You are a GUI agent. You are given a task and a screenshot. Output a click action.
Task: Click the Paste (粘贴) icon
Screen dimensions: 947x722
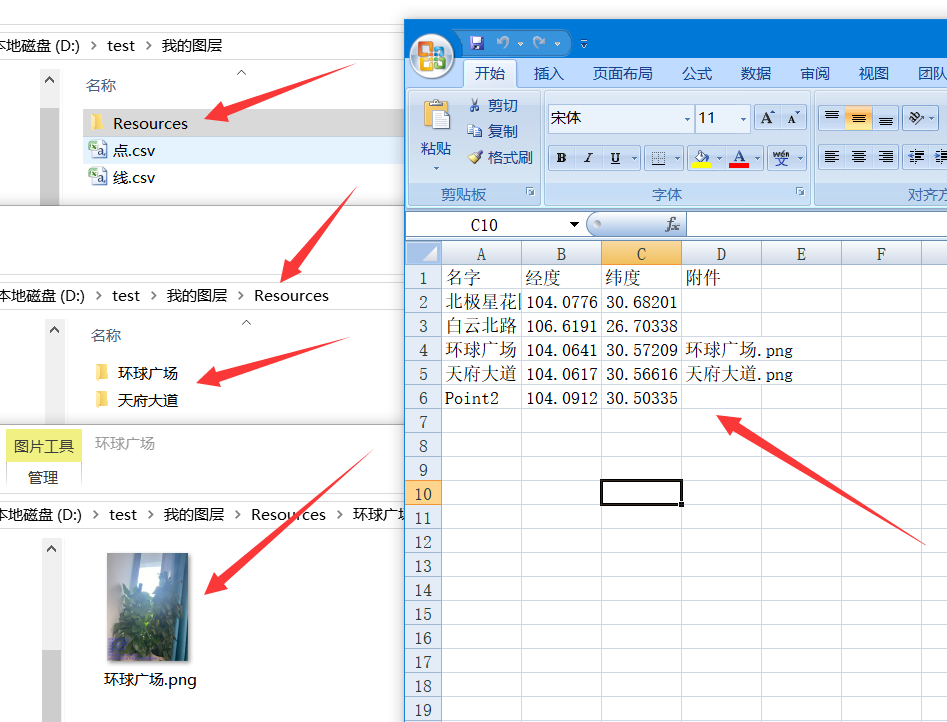436,115
